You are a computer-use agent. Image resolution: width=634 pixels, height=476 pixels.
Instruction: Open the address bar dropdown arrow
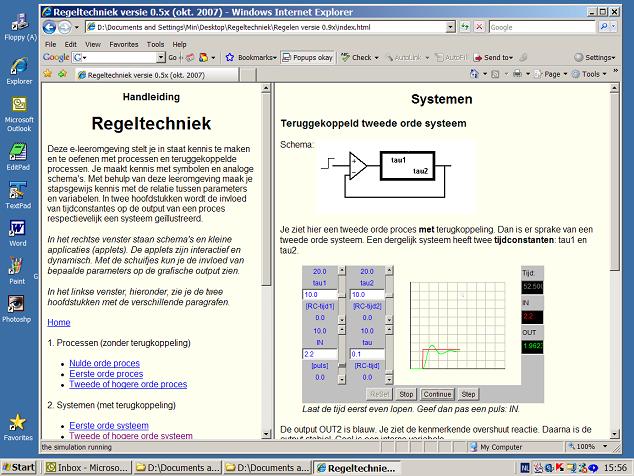pos(450,27)
